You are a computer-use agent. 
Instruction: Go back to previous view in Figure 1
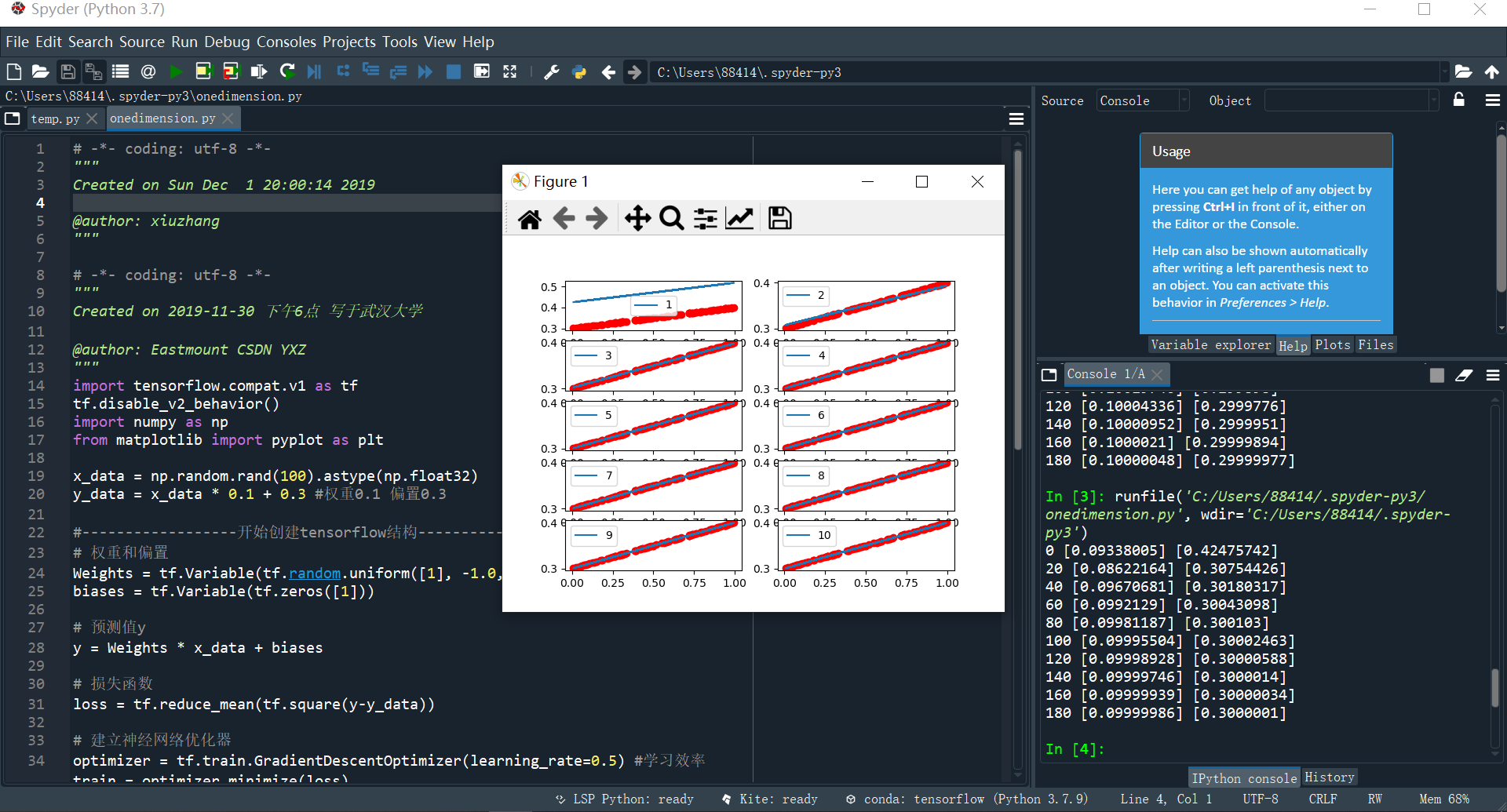pos(564,218)
